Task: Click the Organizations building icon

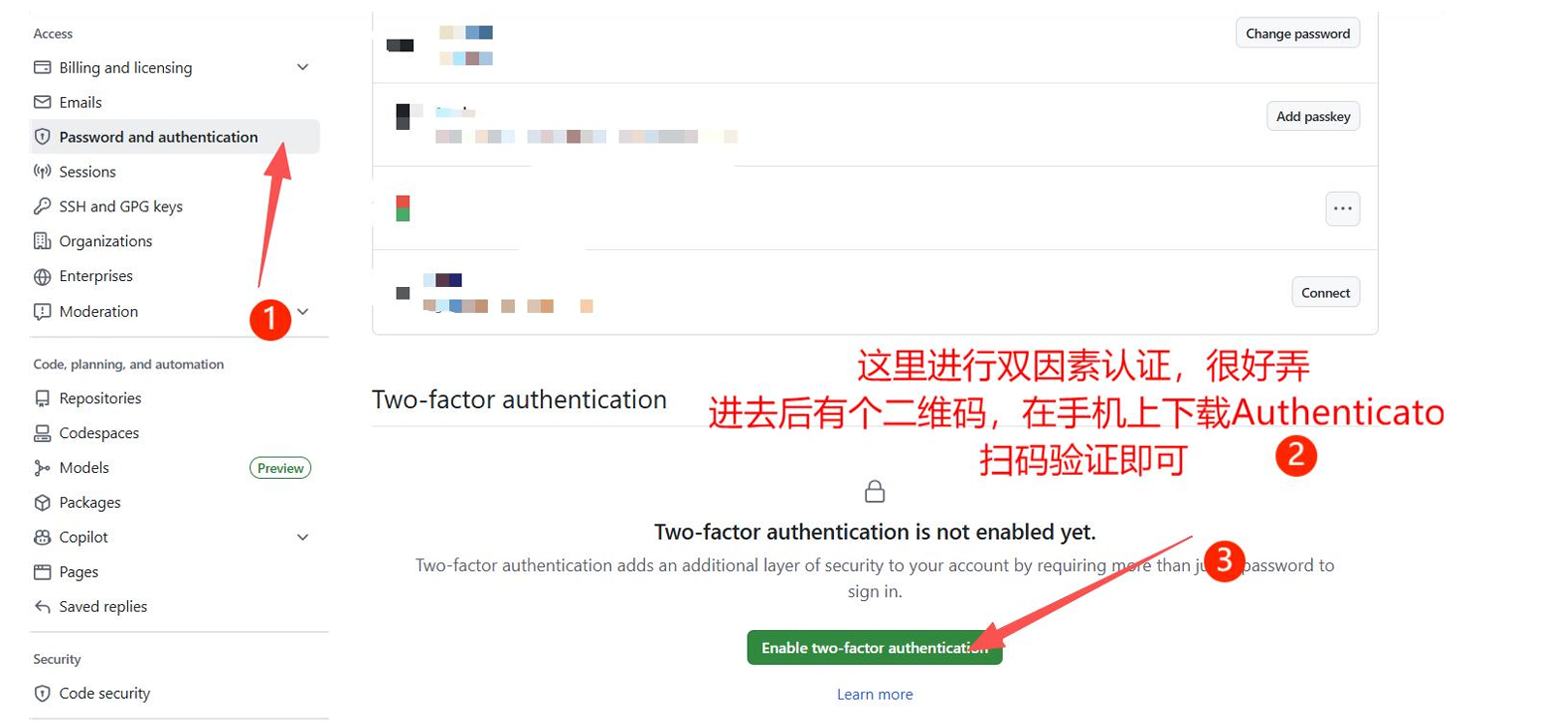Action: click(42, 241)
